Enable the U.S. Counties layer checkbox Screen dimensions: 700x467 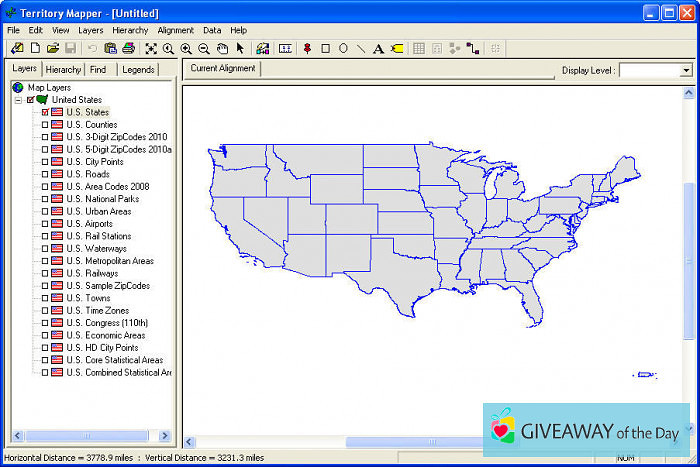tap(45, 125)
